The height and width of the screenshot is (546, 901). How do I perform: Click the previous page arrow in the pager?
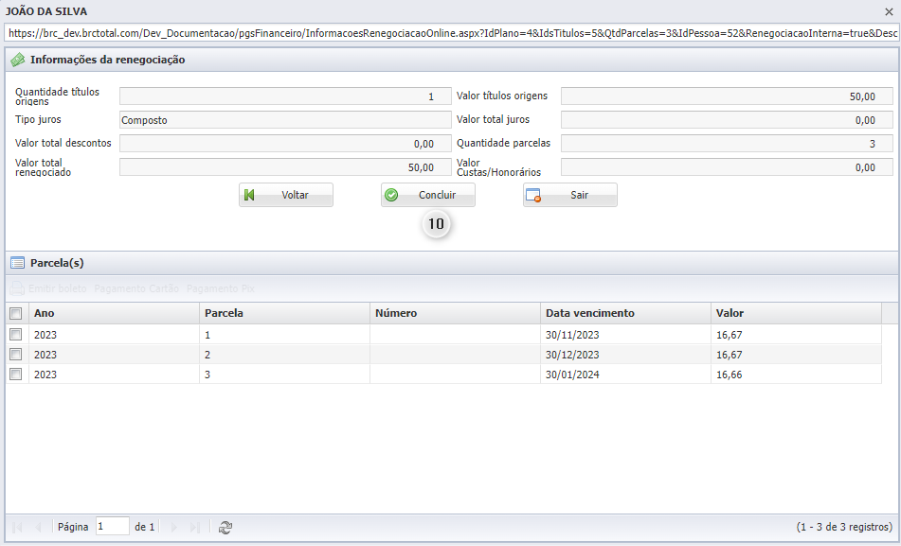tap(38, 527)
